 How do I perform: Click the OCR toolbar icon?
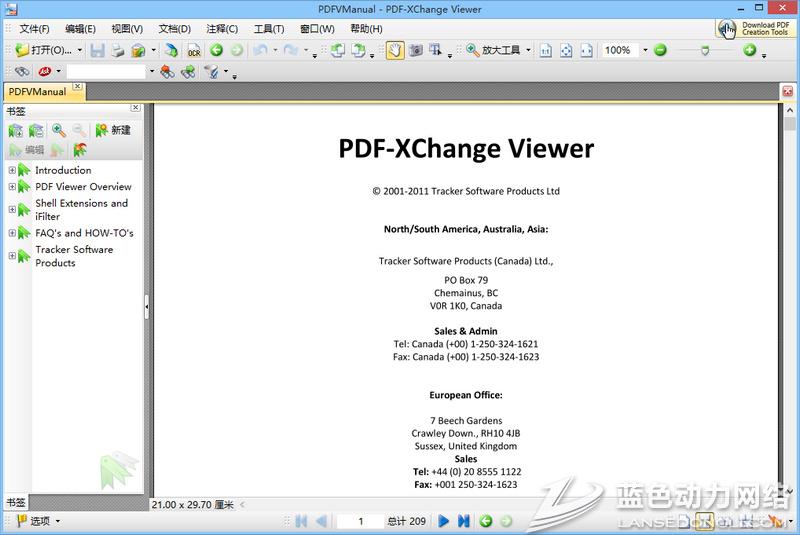coord(194,50)
